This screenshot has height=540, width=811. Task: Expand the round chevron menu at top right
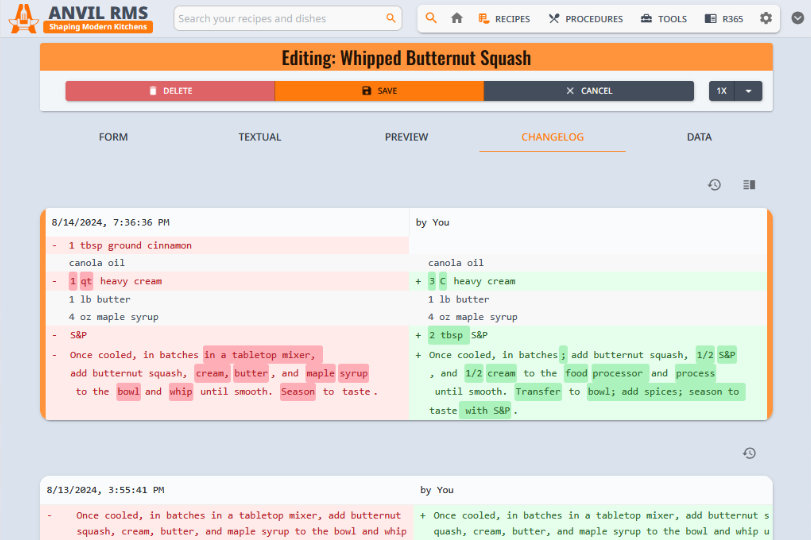click(797, 18)
